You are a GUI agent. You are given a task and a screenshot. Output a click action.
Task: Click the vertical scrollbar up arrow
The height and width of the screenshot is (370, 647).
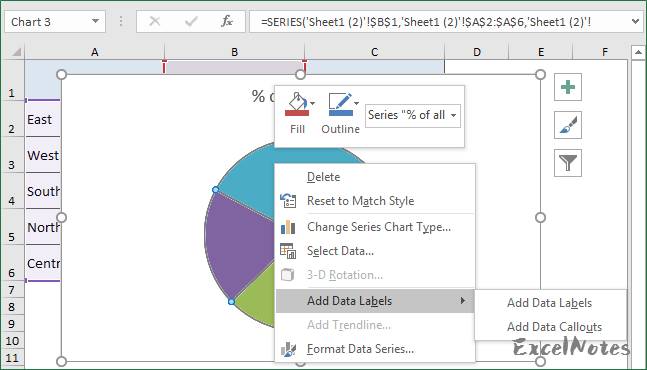(638, 52)
